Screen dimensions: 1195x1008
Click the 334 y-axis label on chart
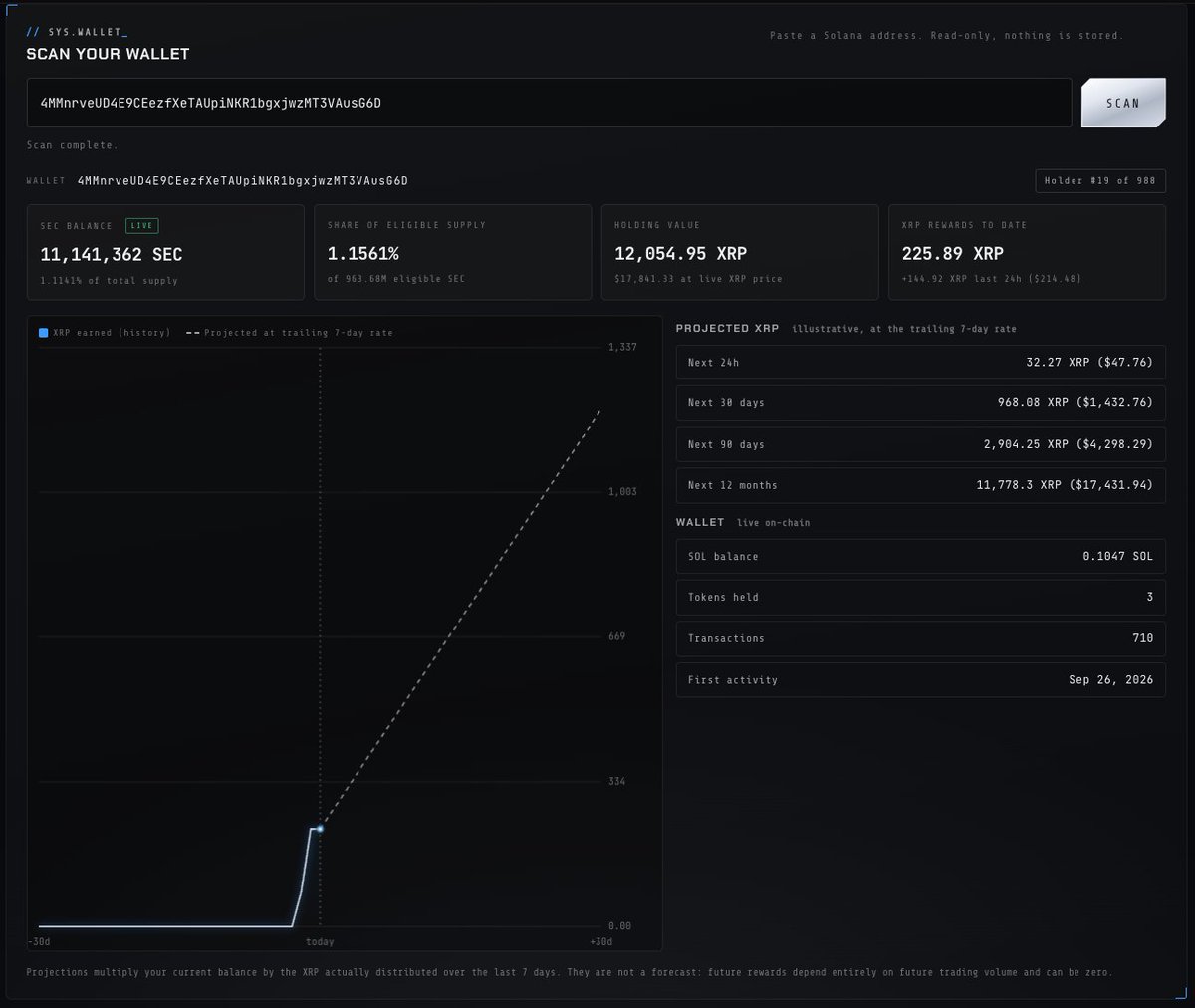pos(617,781)
